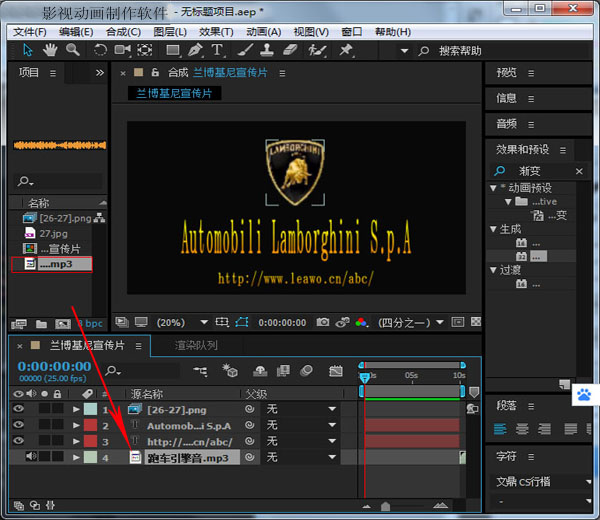Screen dimensions: 600x520
Task: Click the 0:00:00:00 timeline timecode
Action: (x=54, y=367)
